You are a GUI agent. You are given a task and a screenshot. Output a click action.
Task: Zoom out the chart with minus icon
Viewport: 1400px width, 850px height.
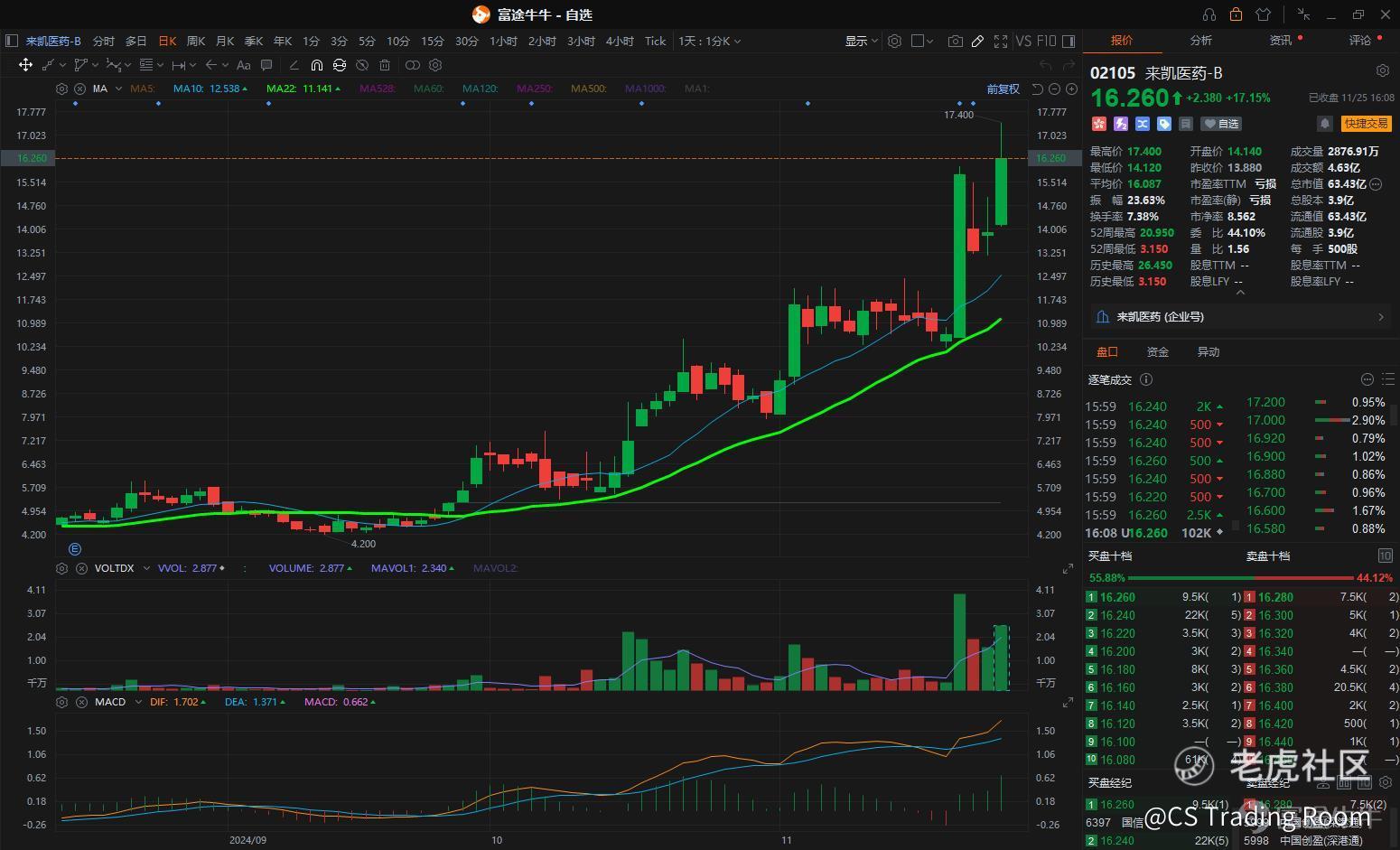tap(1055, 89)
